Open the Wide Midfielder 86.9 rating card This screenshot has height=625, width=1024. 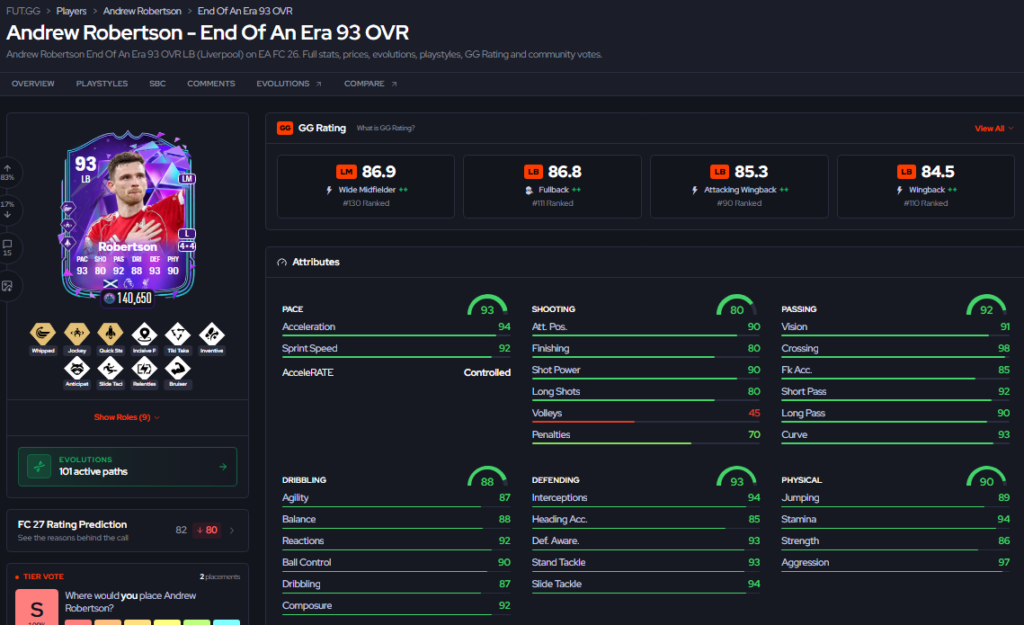click(x=366, y=186)
